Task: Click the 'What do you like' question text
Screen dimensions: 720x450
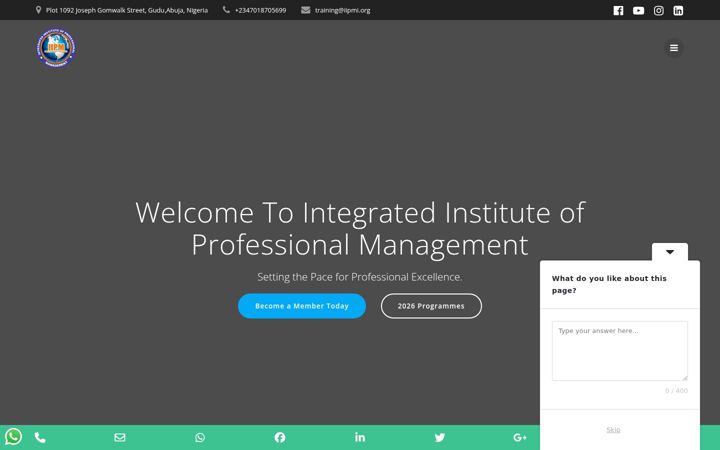Action: [x=609, y=284]
